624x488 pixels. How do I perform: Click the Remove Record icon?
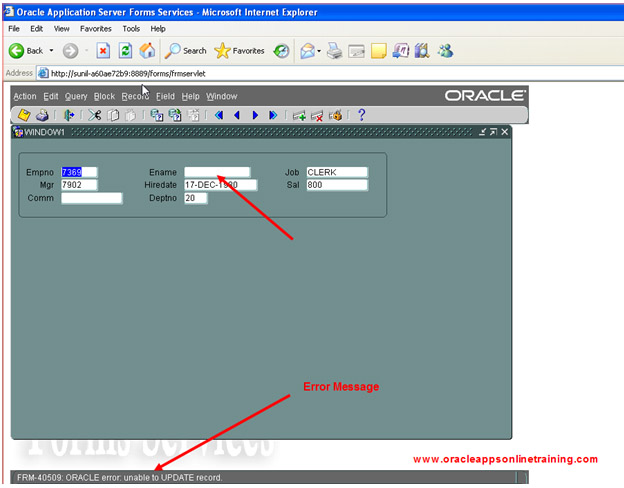[317, 116]
